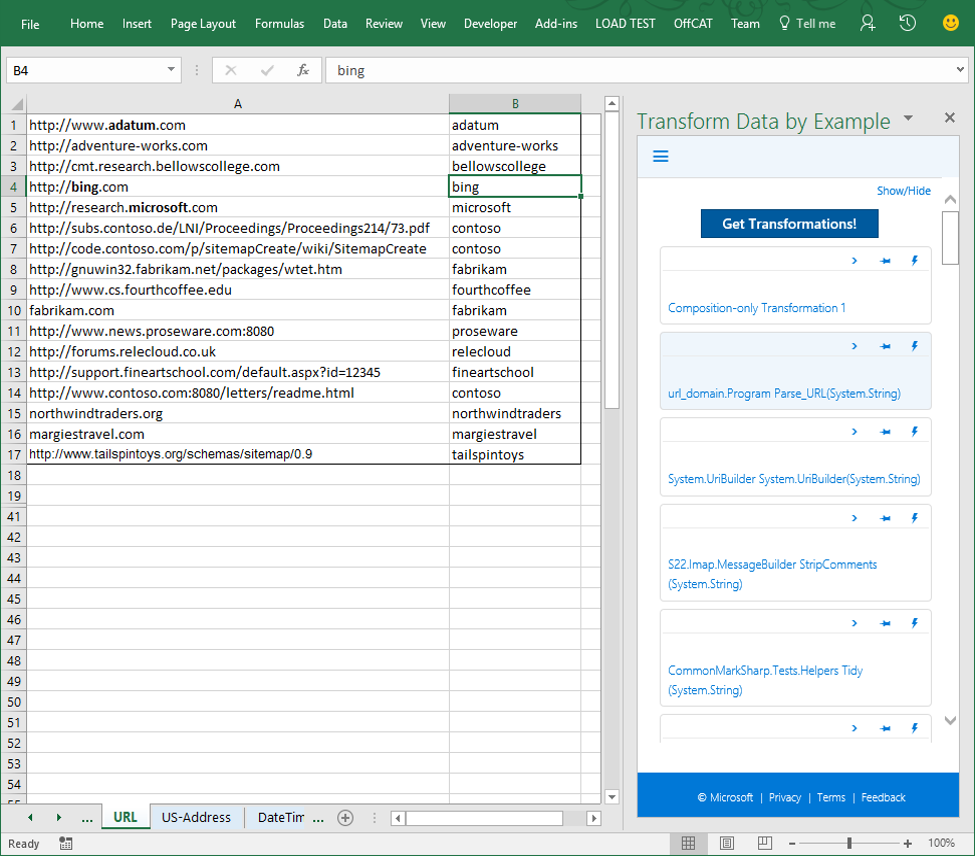
Task: Add a new sheet with plus icon
Action: 346,818
